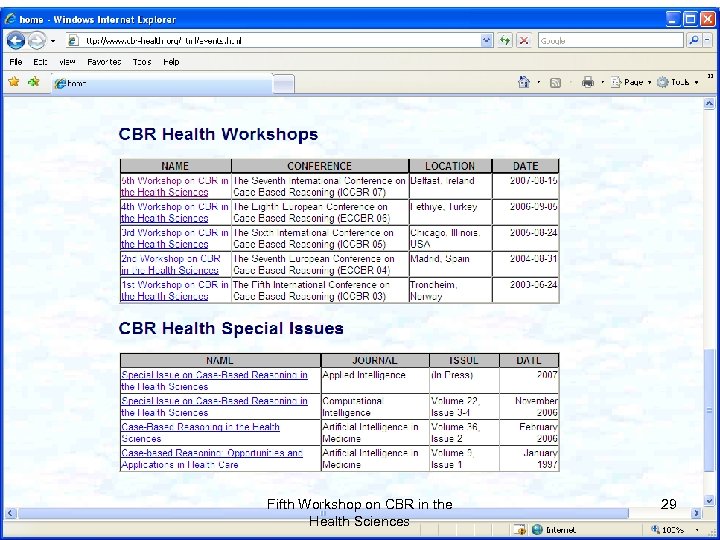720x540 pixels.
Task: Click the horizontal scrollbar right arrow
Action: coord(697,513)
